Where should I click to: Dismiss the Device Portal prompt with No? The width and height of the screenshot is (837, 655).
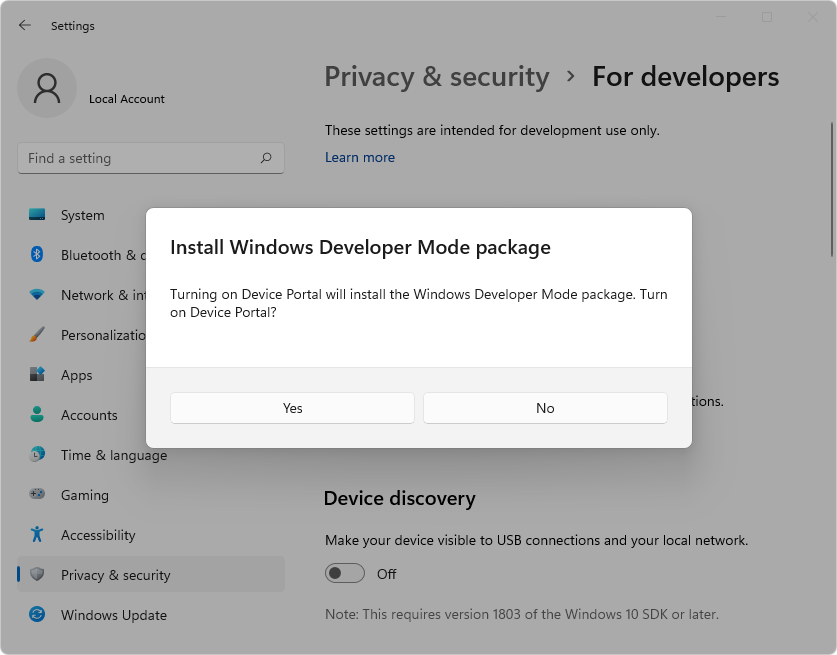[545, 408]
